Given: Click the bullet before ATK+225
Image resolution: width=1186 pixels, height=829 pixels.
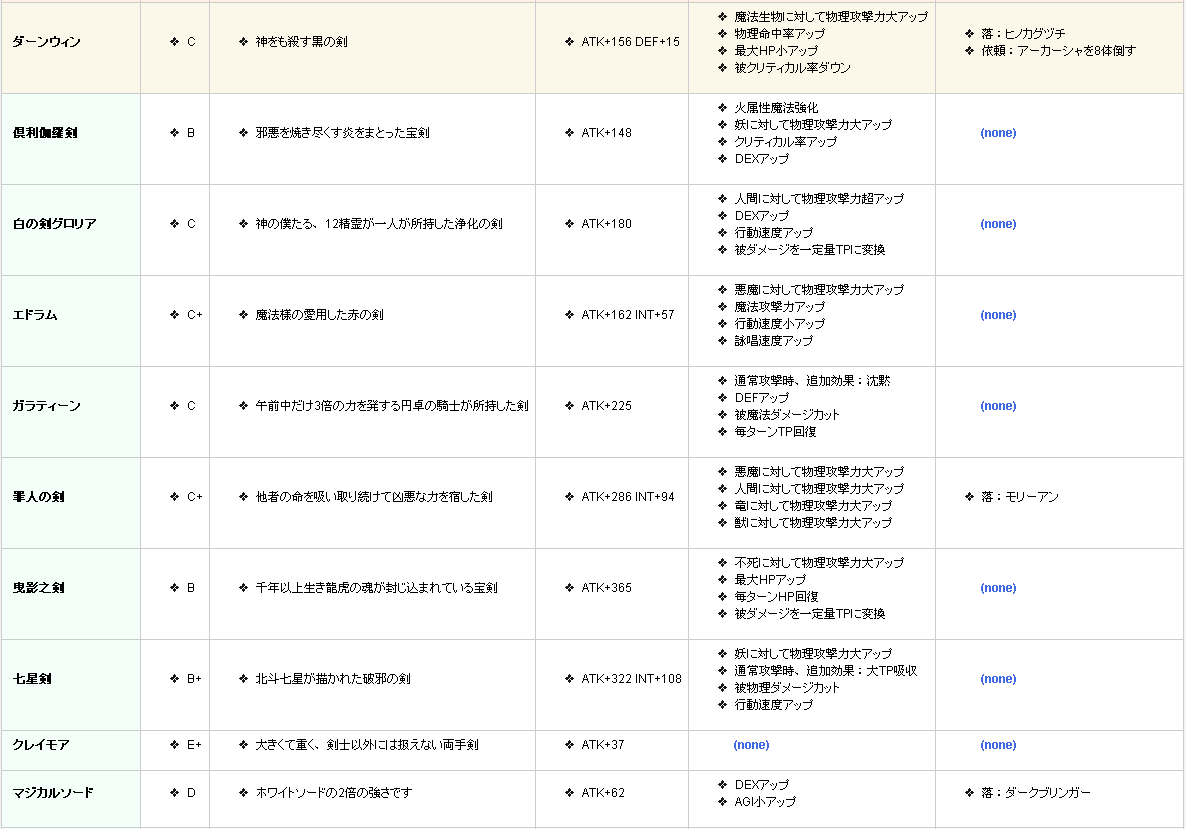Looking at the screenshot, I should click(569, 406).
